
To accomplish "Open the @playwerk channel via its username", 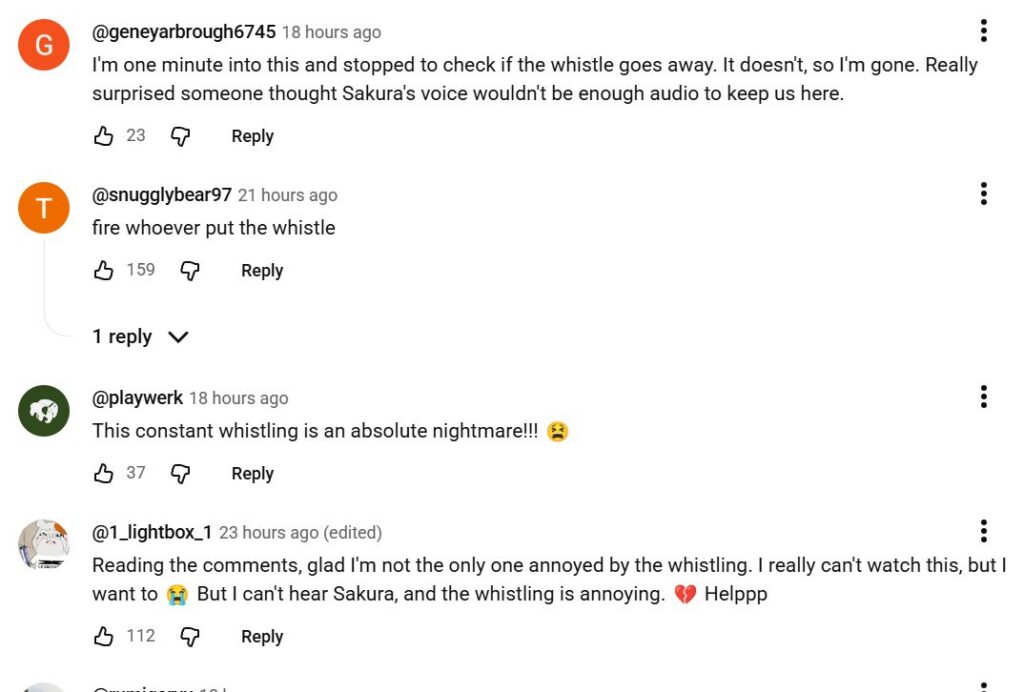I will 137,398.
